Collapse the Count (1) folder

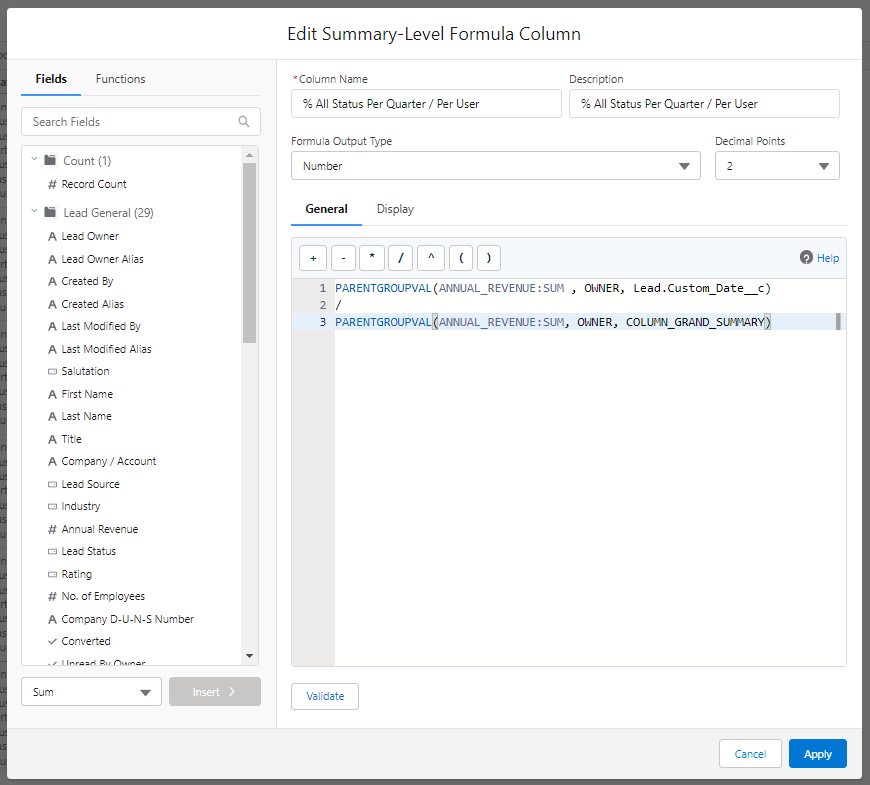pos(34,160)
